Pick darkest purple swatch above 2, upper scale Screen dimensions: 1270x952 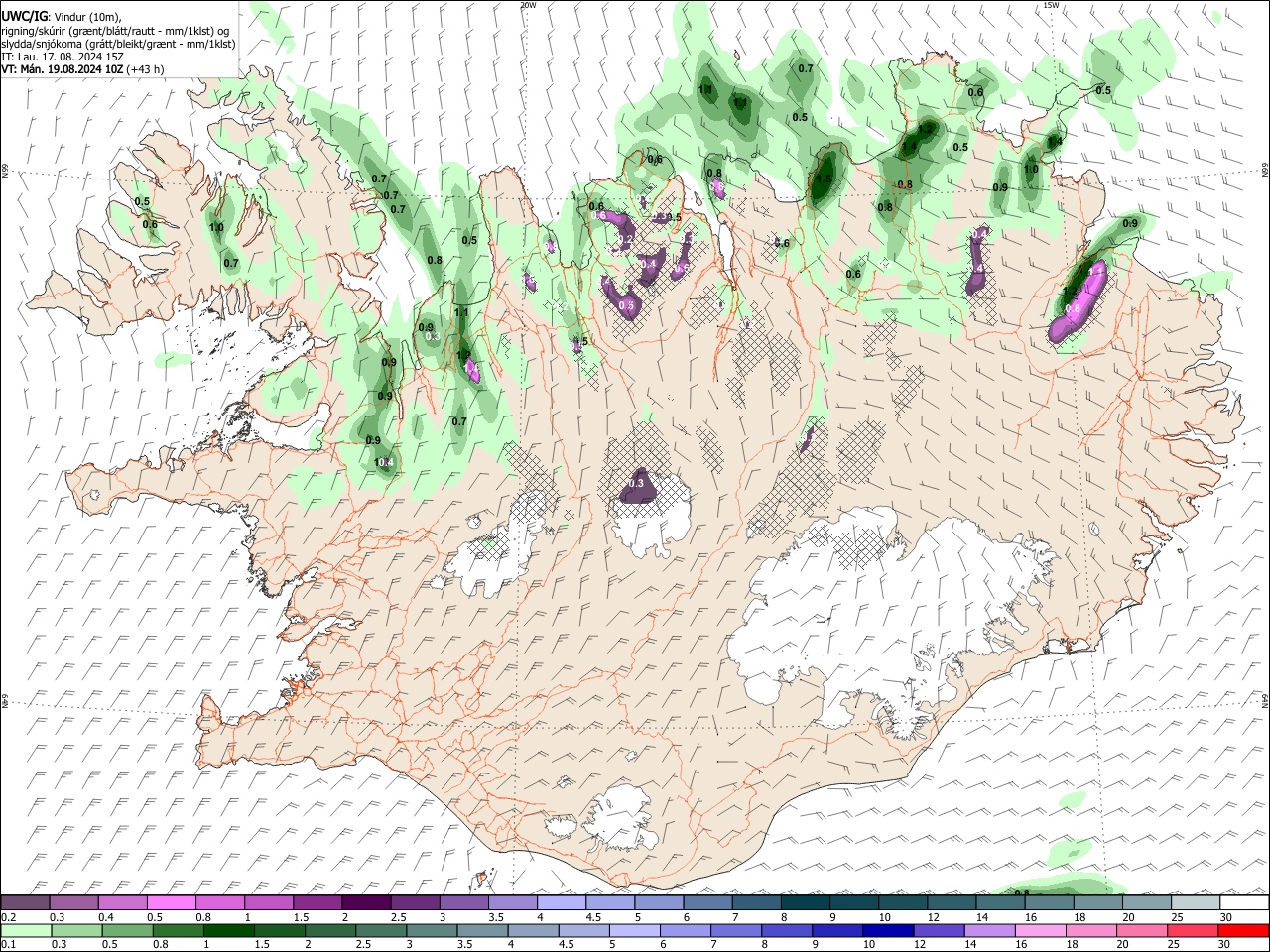(366, 902)
